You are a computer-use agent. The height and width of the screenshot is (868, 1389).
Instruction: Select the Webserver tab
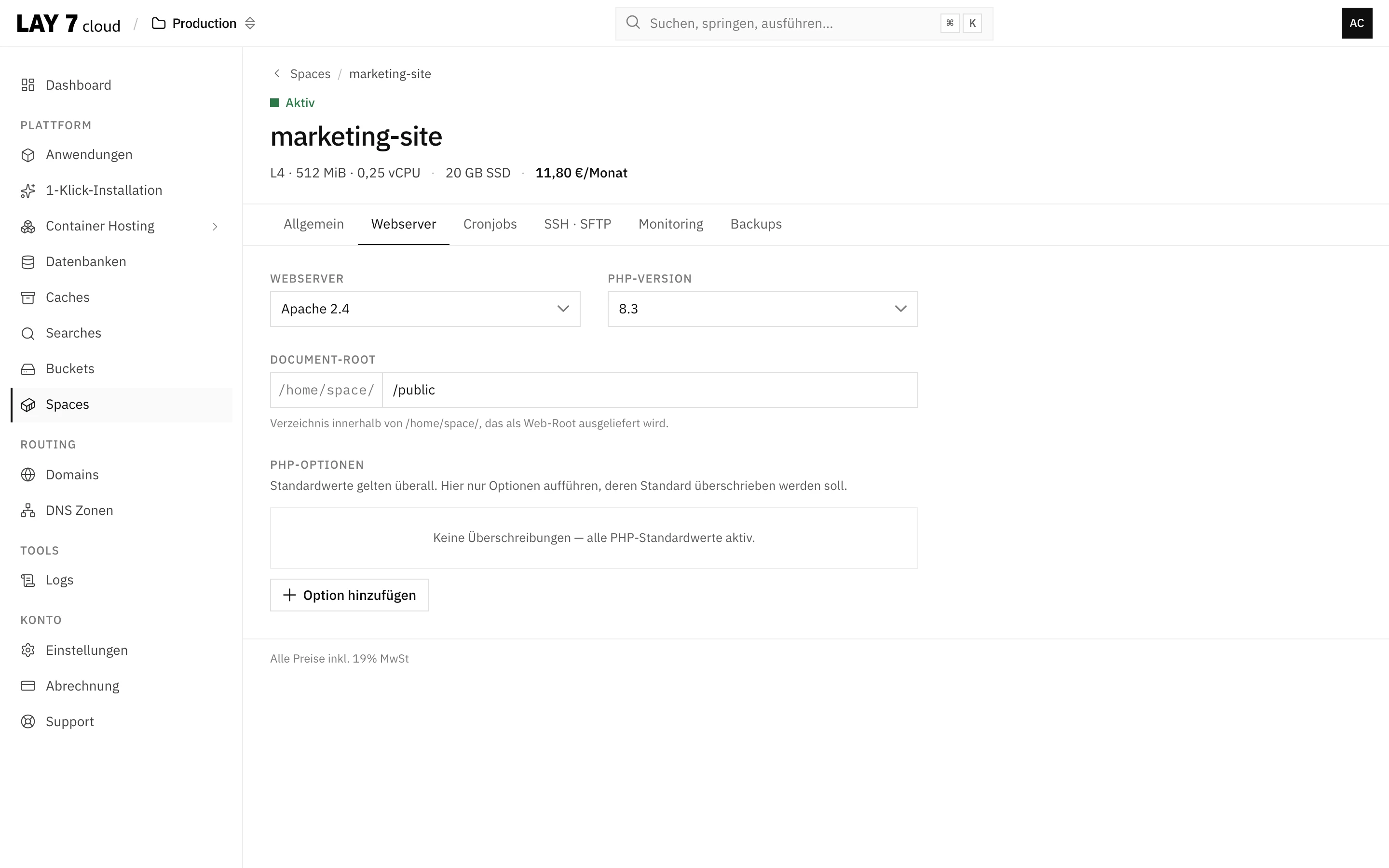[404, 224]
